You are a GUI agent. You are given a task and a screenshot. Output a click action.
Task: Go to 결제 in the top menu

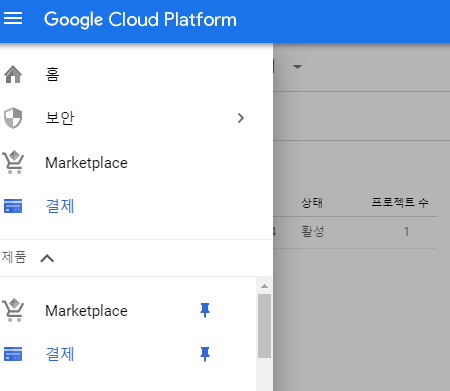[x=60, y=206]
